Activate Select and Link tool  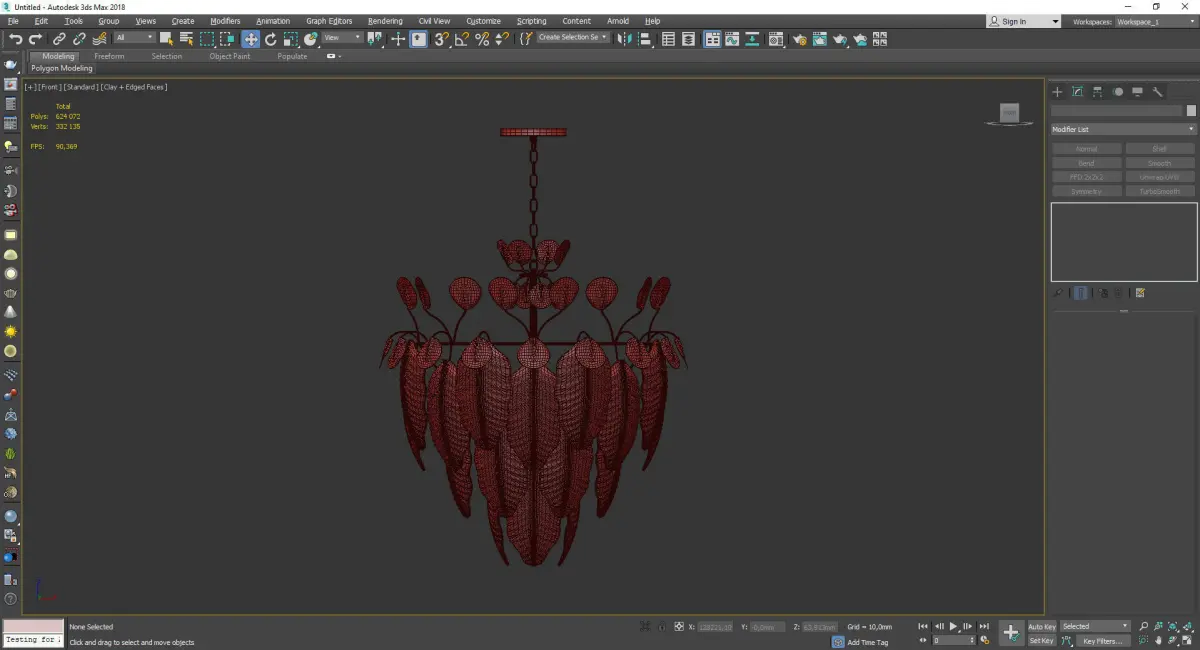tap(60, 39)
